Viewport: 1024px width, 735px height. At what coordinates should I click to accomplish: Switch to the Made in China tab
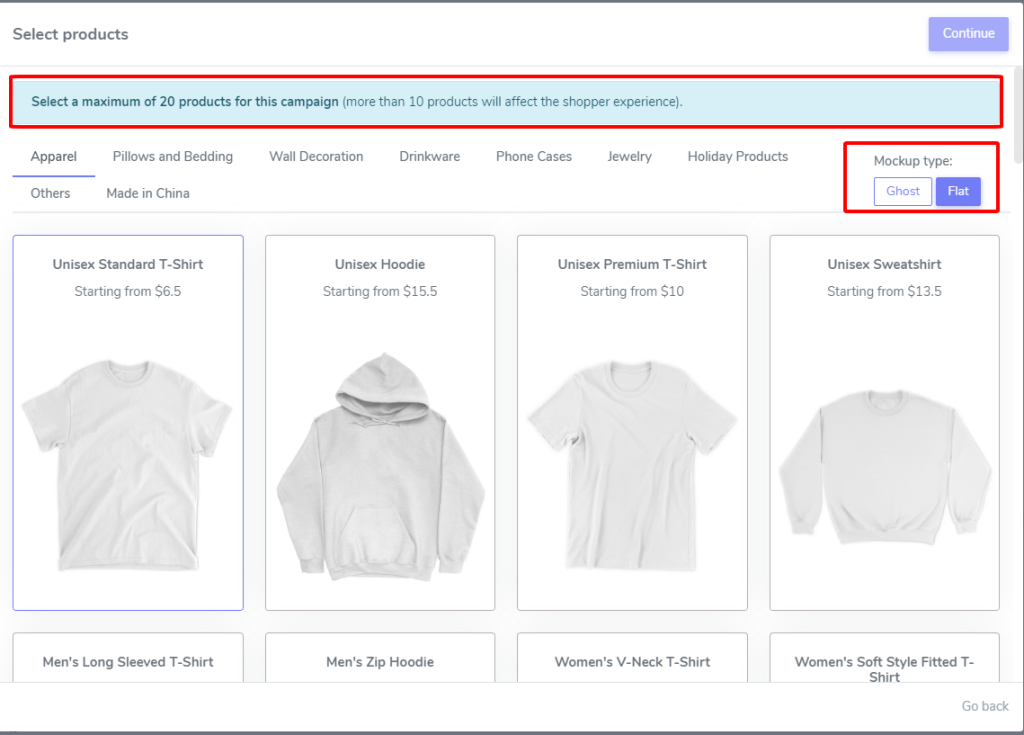(148, 193)
